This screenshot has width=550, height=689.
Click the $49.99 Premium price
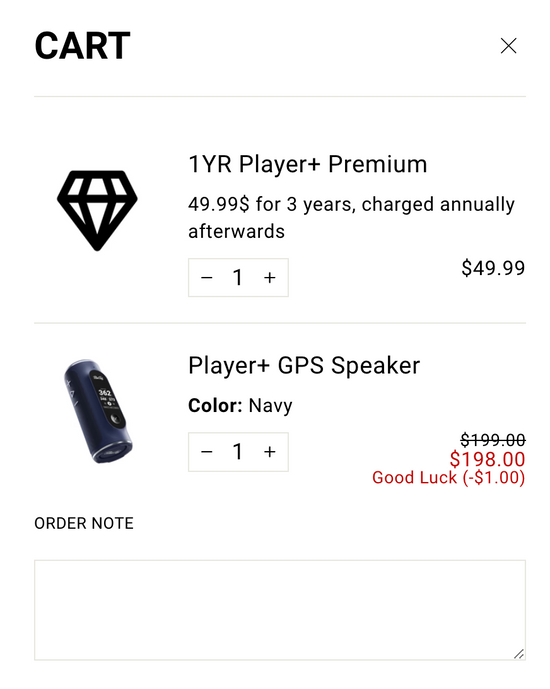pos(493,268)
